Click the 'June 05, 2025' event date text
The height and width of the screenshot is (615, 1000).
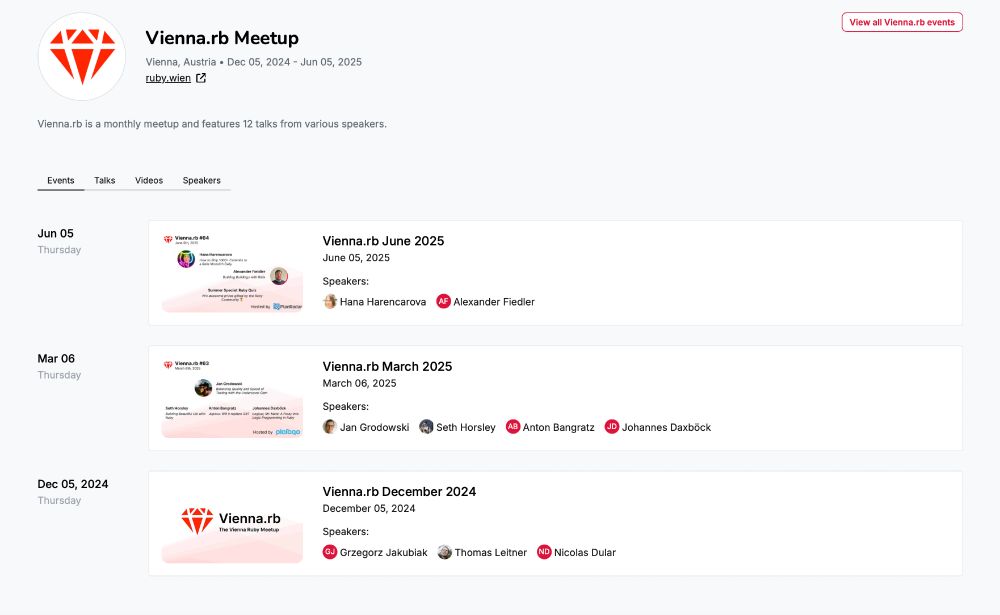pyautogui.click(x=356, y=258)
